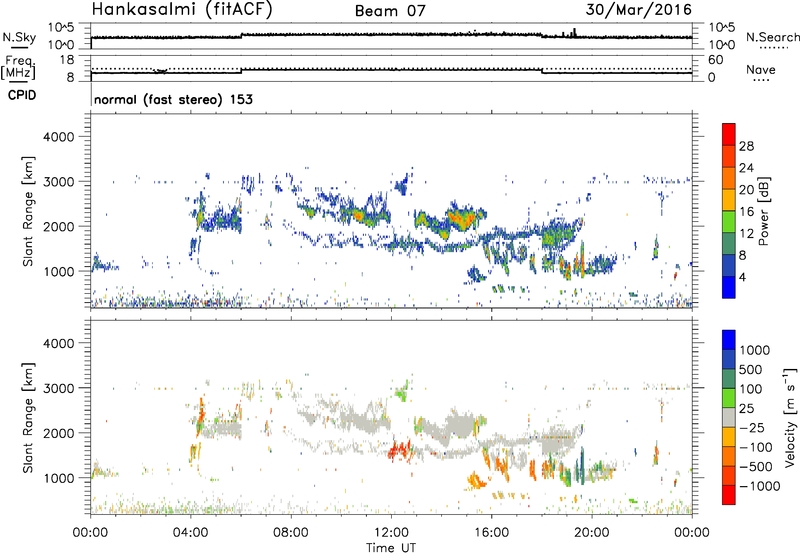Click the 'Nave' legend label
The image size is (800, 554).
[x=761, y=70]
